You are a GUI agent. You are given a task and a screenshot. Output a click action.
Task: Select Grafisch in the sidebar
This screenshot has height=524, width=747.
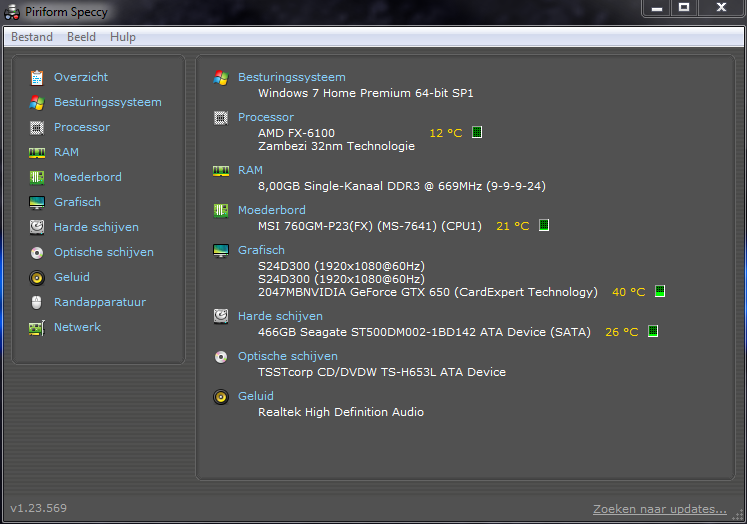pos(77,202)
